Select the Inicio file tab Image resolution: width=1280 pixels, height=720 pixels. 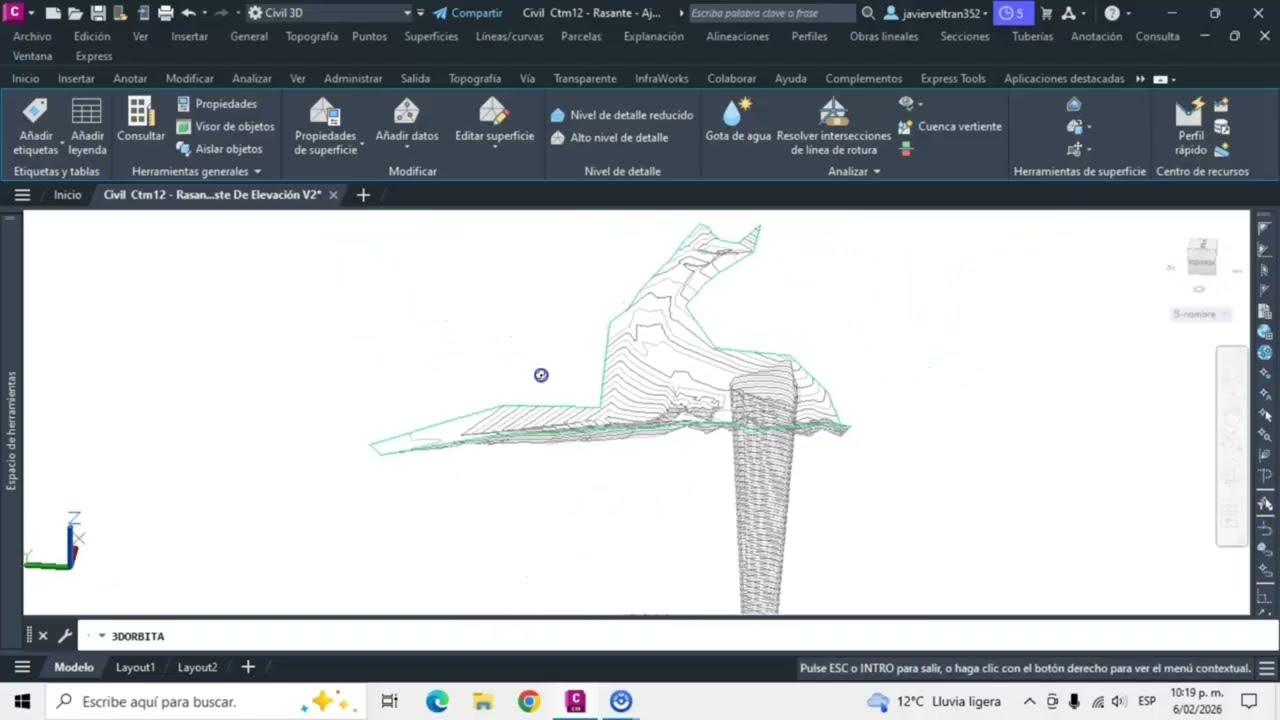click(x=67, y=195)
